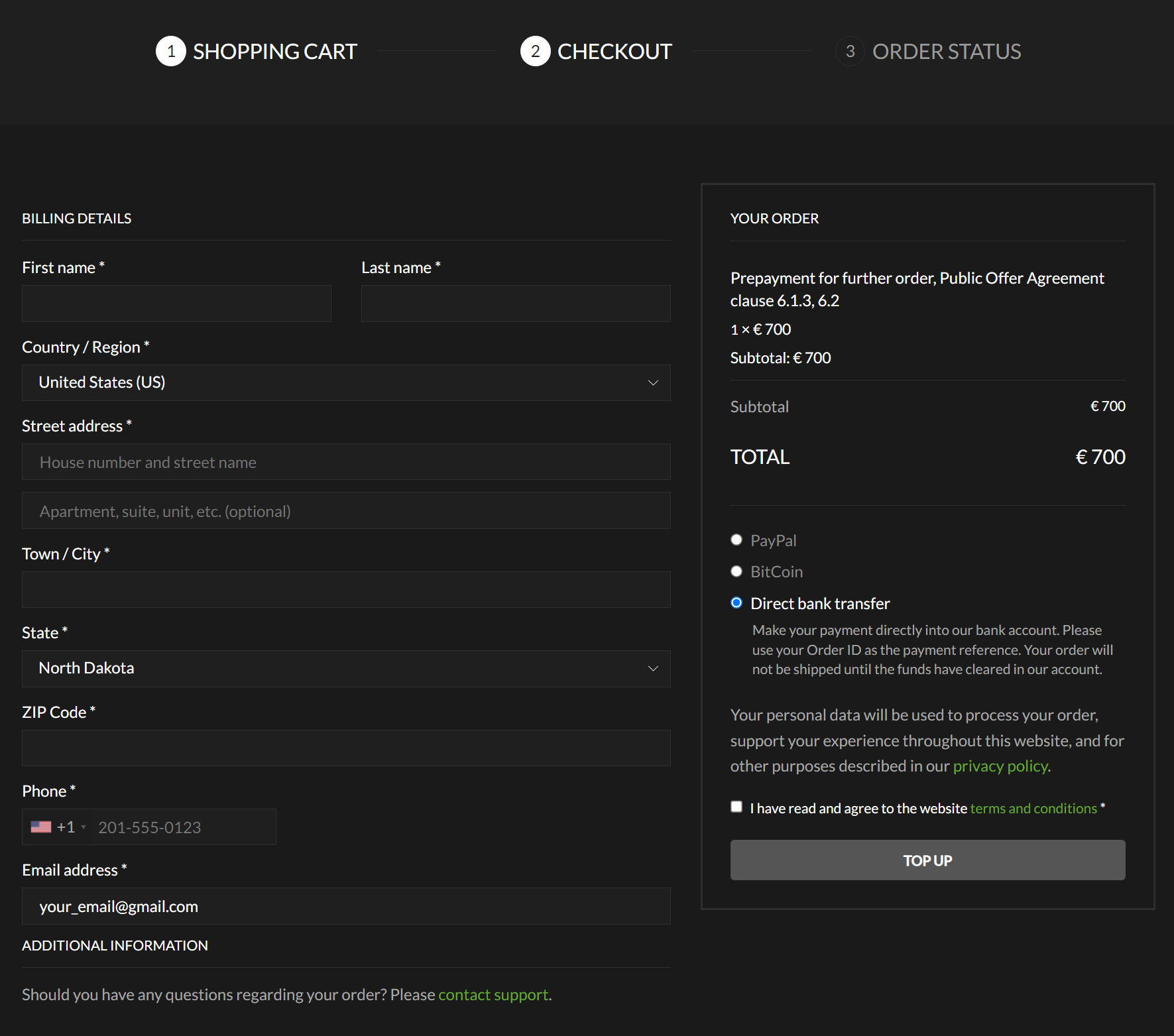Follow the contact support link
Screen dimensions: 1174x1036
coord(493,995)
